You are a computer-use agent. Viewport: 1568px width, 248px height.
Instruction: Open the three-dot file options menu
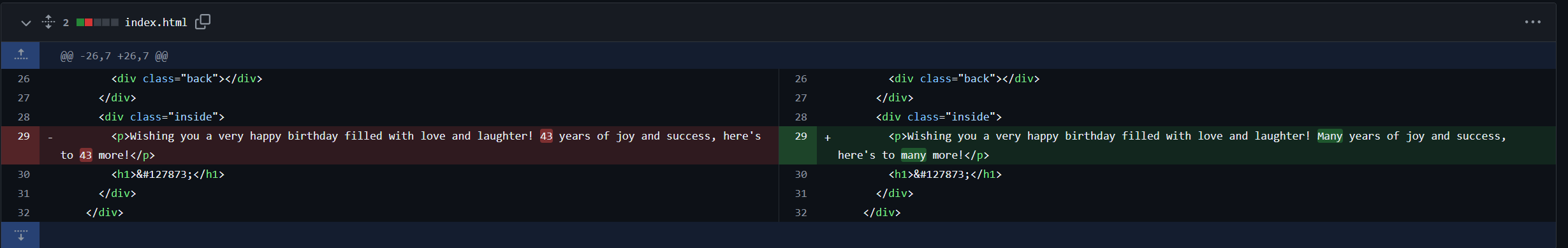pyautogui.click(x=1533, y=22)
